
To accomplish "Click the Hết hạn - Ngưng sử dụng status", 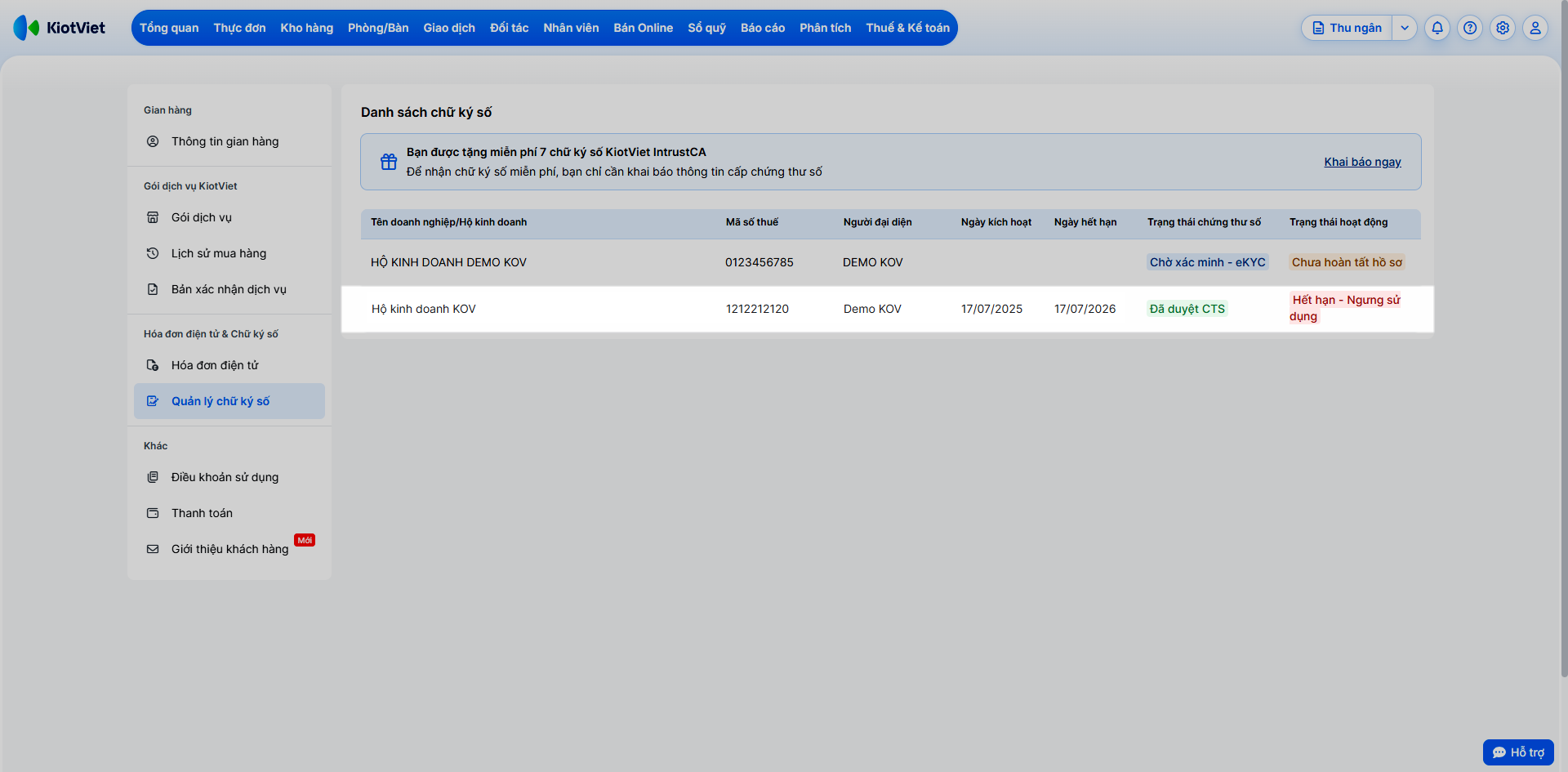I will pyautogui.click(x=1345, y=308).
